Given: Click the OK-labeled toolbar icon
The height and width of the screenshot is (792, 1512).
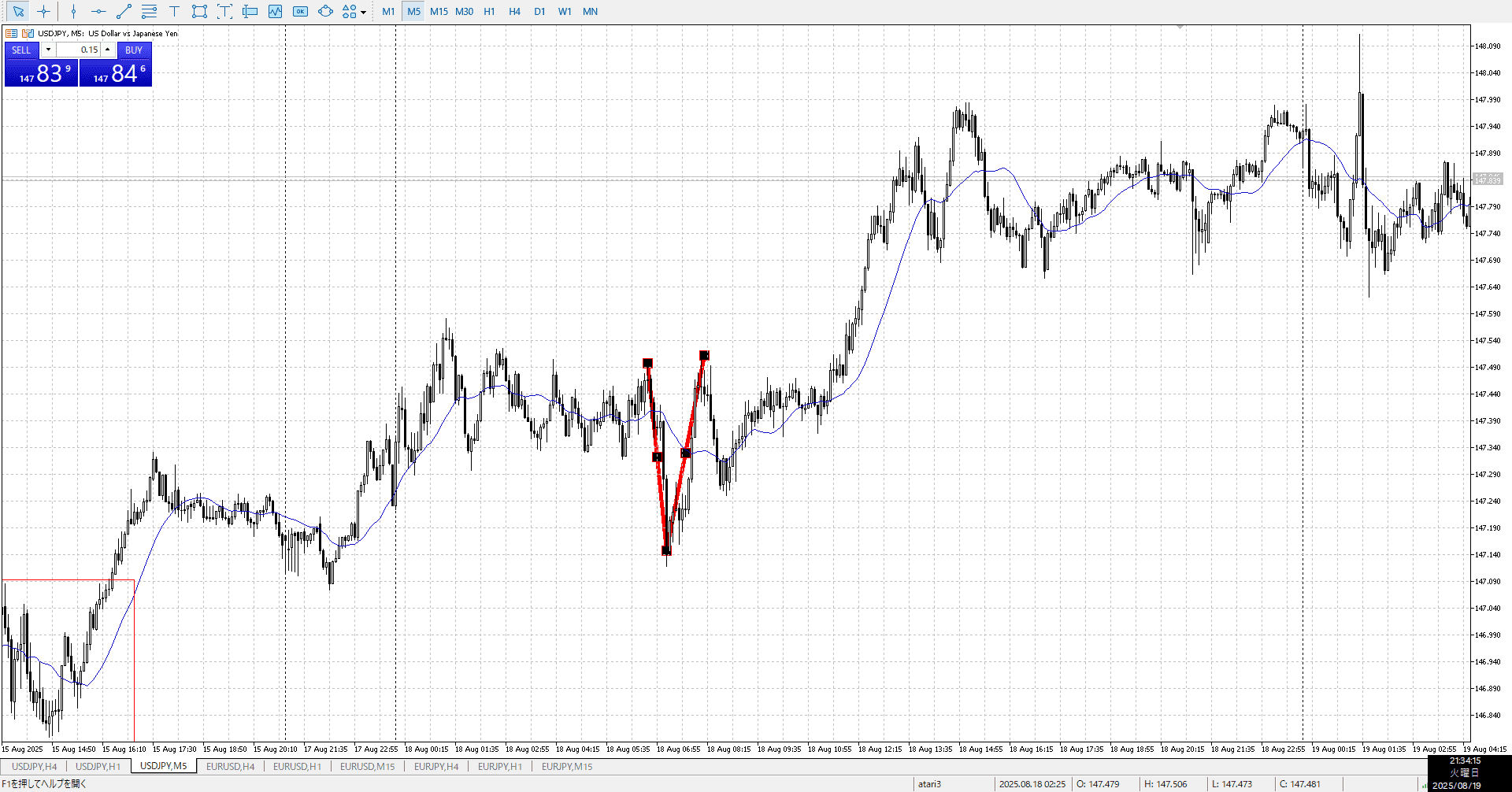Looking at the screenshot, I should click(x=300, y=11).
